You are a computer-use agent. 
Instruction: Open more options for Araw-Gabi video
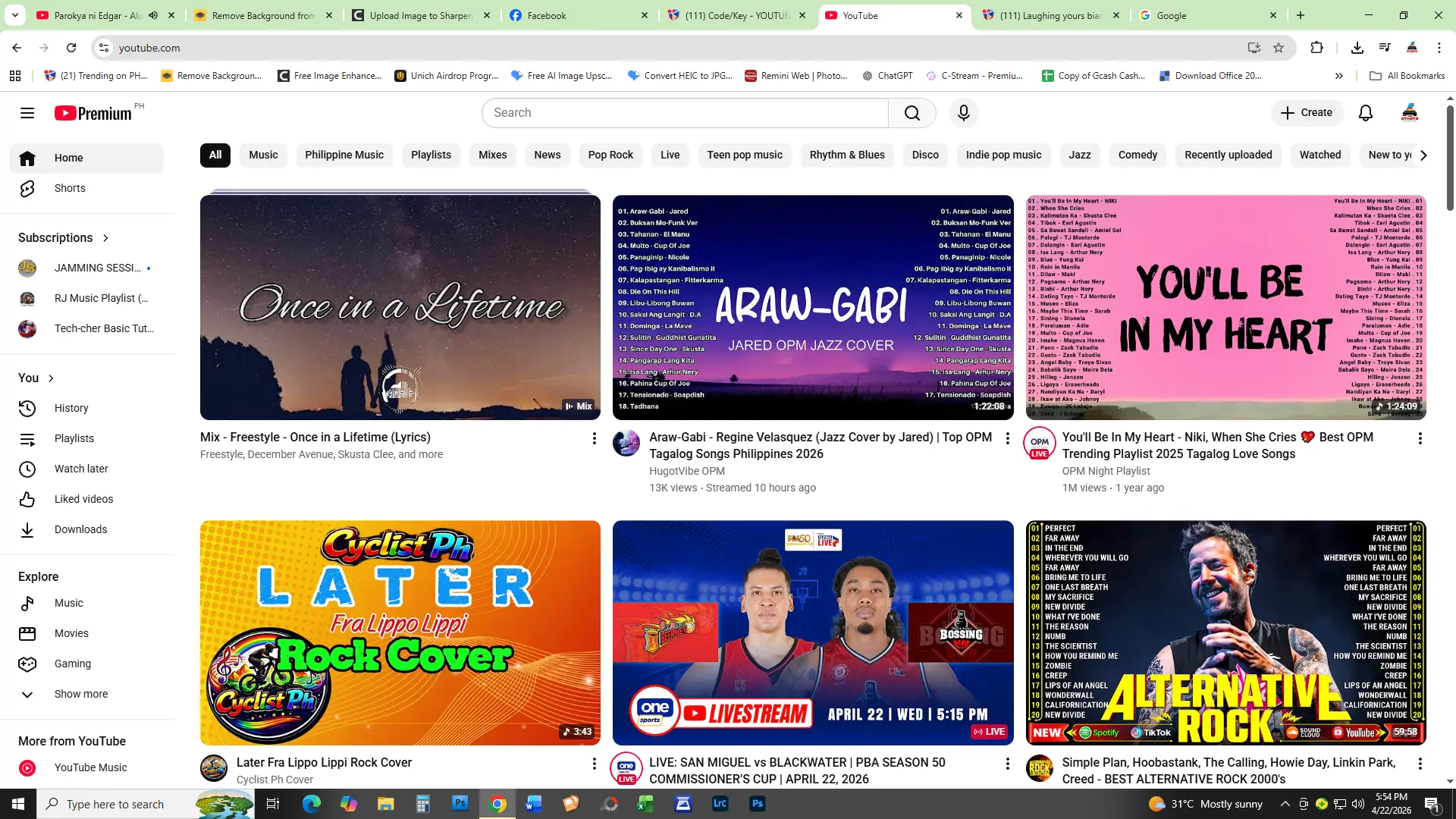[x=1007, y=438]
